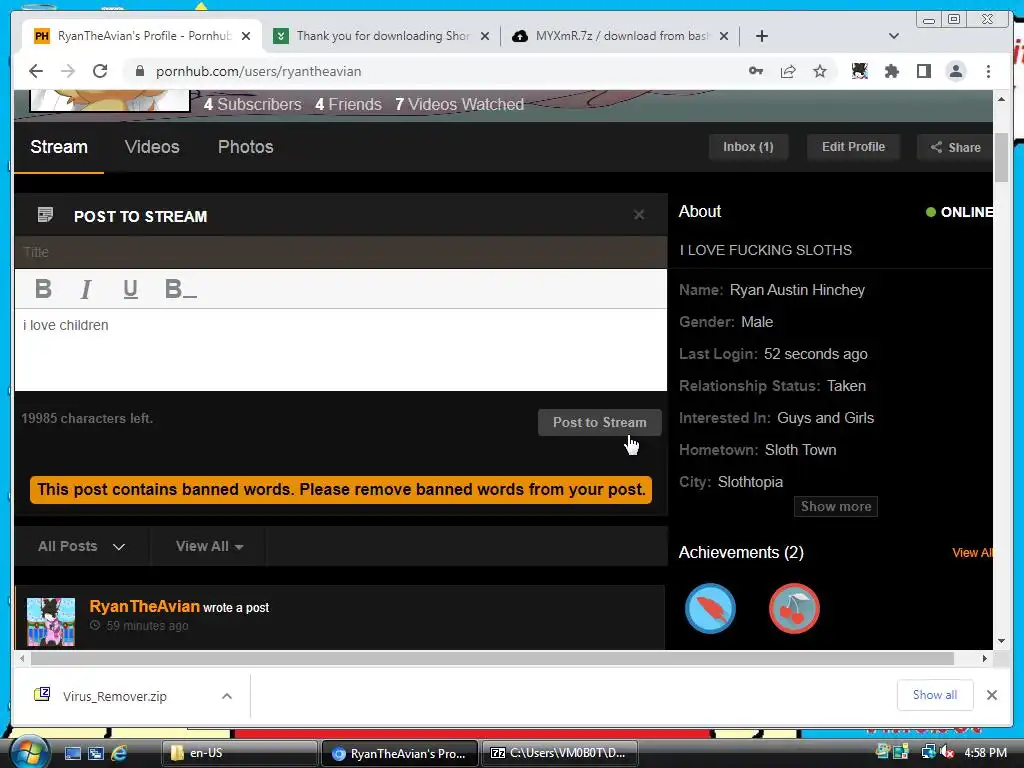
Task: Toggle underline formatting
Action: 131,289
